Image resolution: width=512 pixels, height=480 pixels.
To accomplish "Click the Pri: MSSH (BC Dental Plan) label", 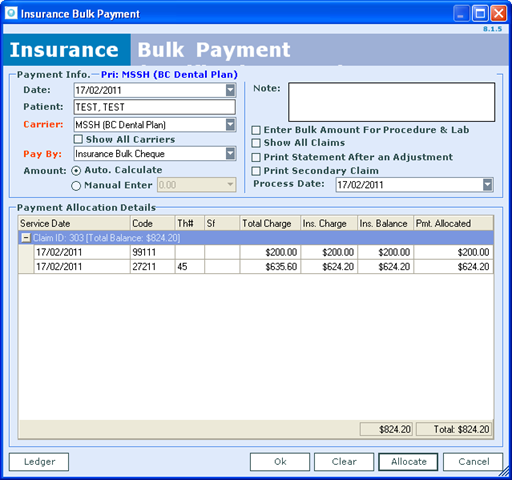I will pyautogui.click(x=169, y=74).
